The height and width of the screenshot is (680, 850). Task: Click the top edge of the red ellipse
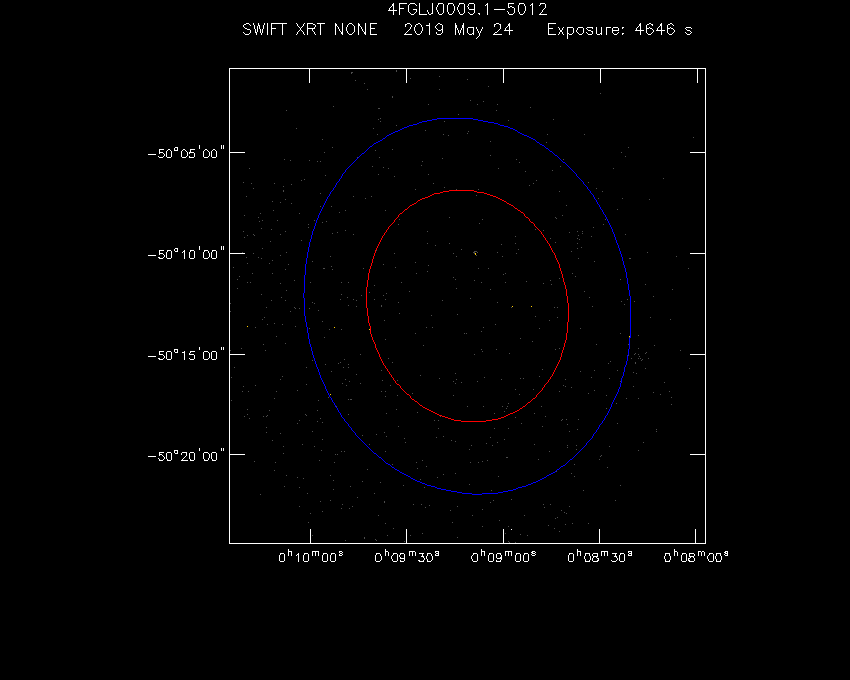[463, 190]
